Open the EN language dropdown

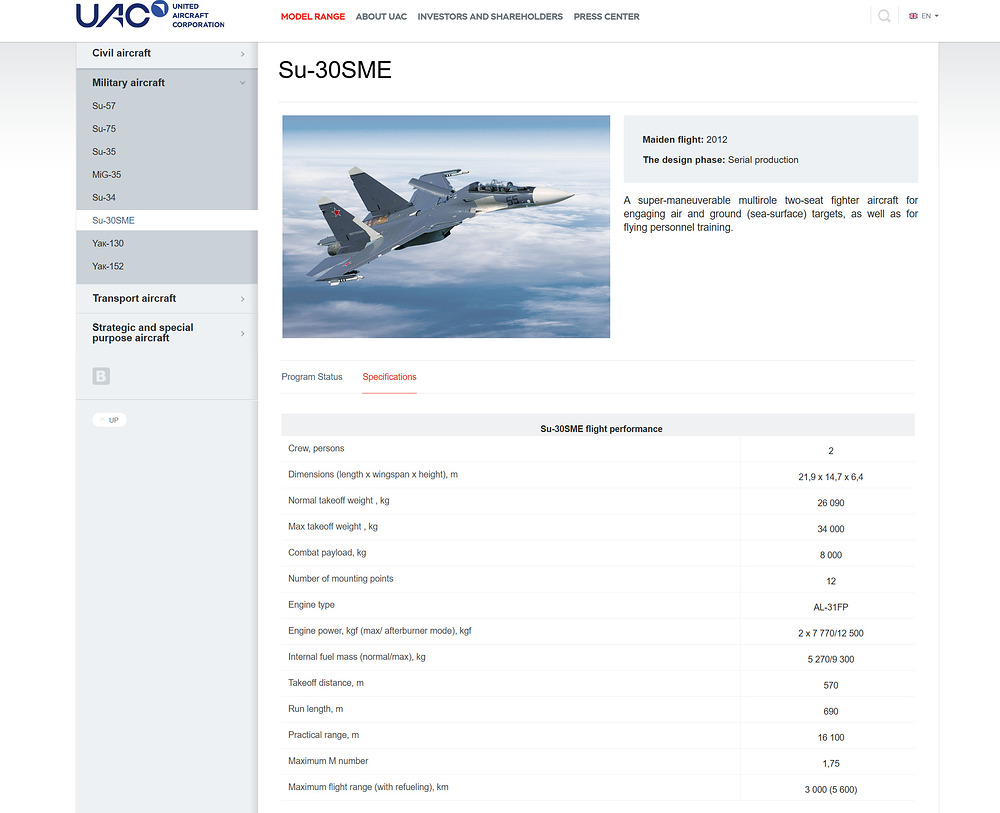(x=923, y=16)
